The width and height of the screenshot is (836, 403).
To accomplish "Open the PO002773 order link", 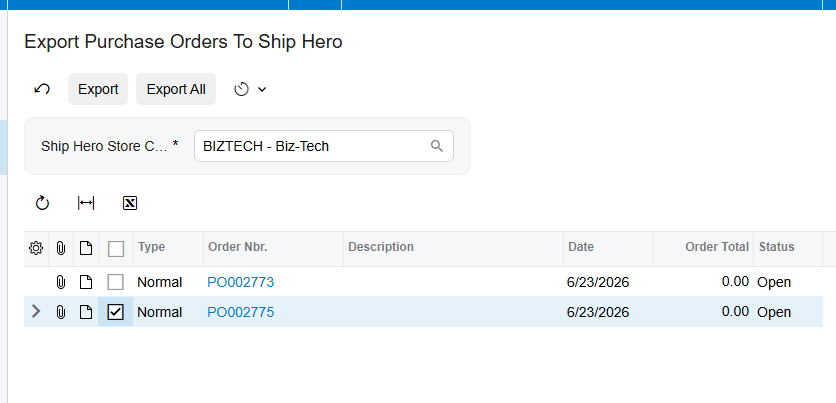I will [240, 282].
